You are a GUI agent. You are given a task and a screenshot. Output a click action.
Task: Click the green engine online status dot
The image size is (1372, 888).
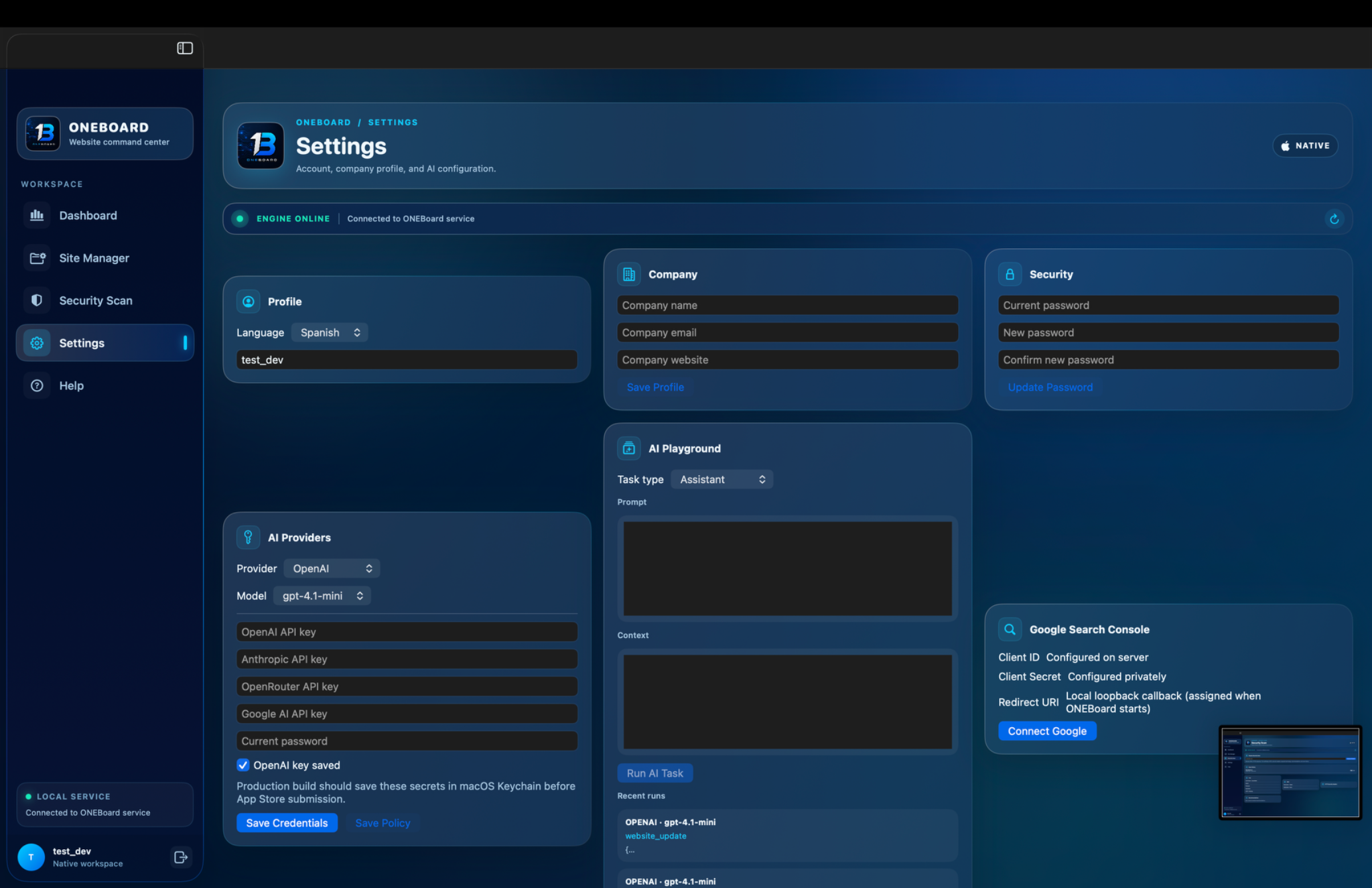click(240, 219)
